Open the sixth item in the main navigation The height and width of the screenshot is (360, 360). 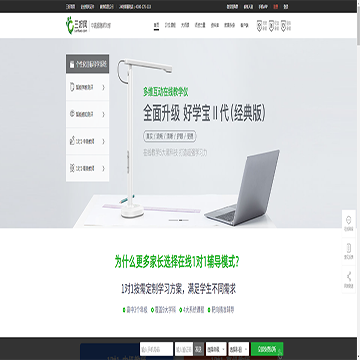(229, 25)
